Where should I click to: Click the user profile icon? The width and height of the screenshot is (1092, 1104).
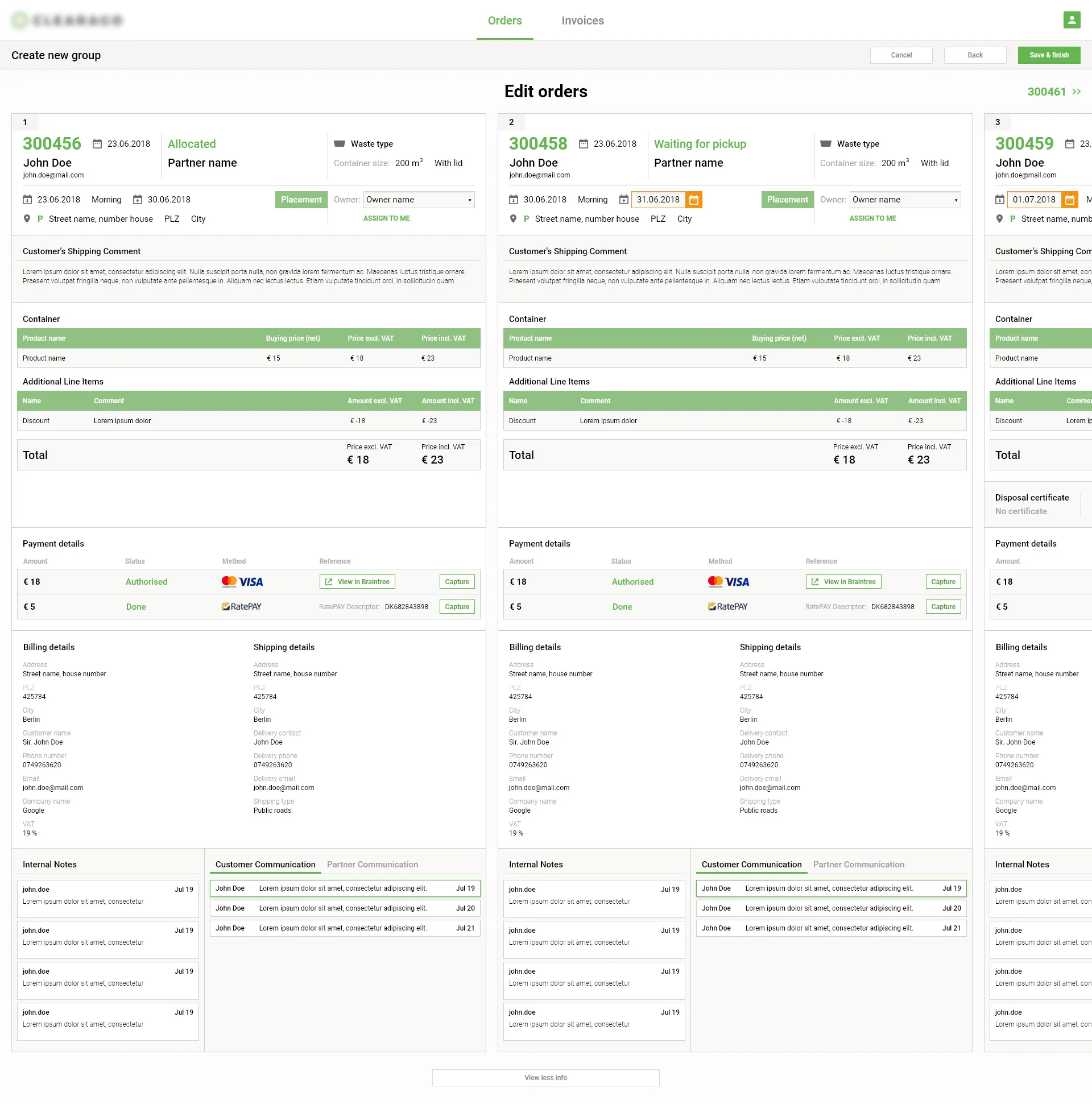[1072, 20]
